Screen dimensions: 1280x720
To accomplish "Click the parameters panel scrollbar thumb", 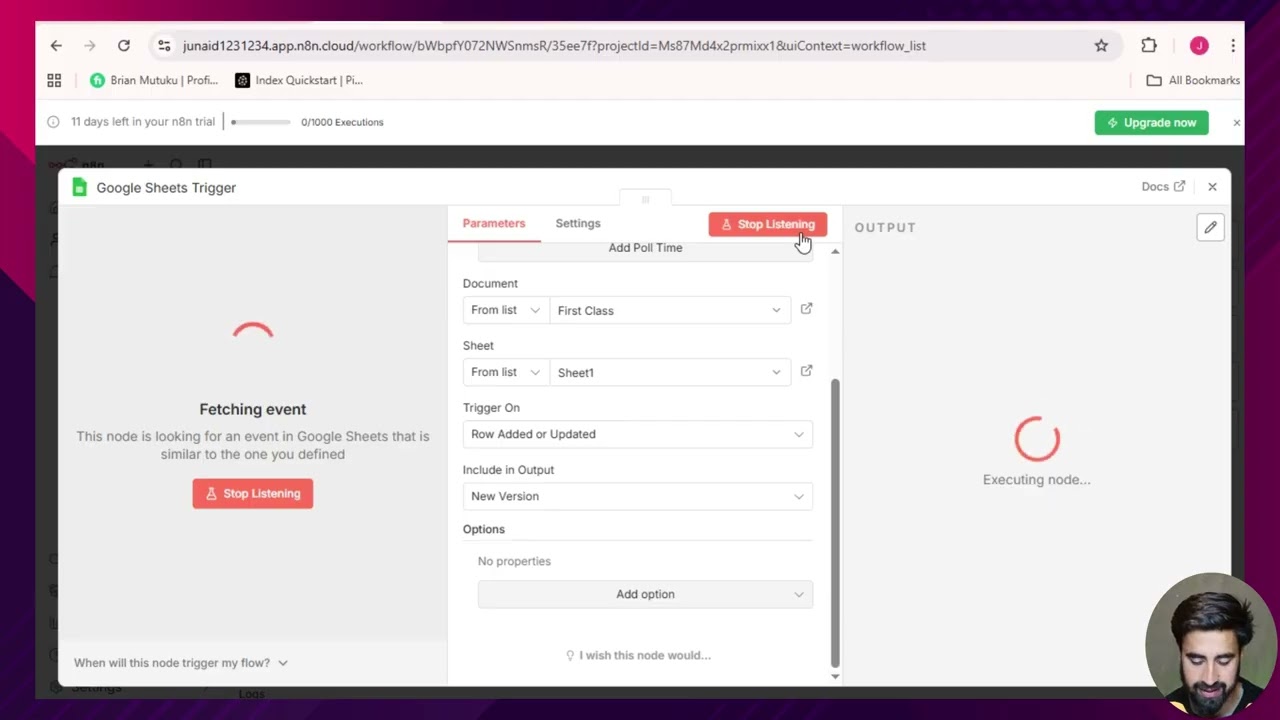I will pyautogui.click(x=835, y=523).
